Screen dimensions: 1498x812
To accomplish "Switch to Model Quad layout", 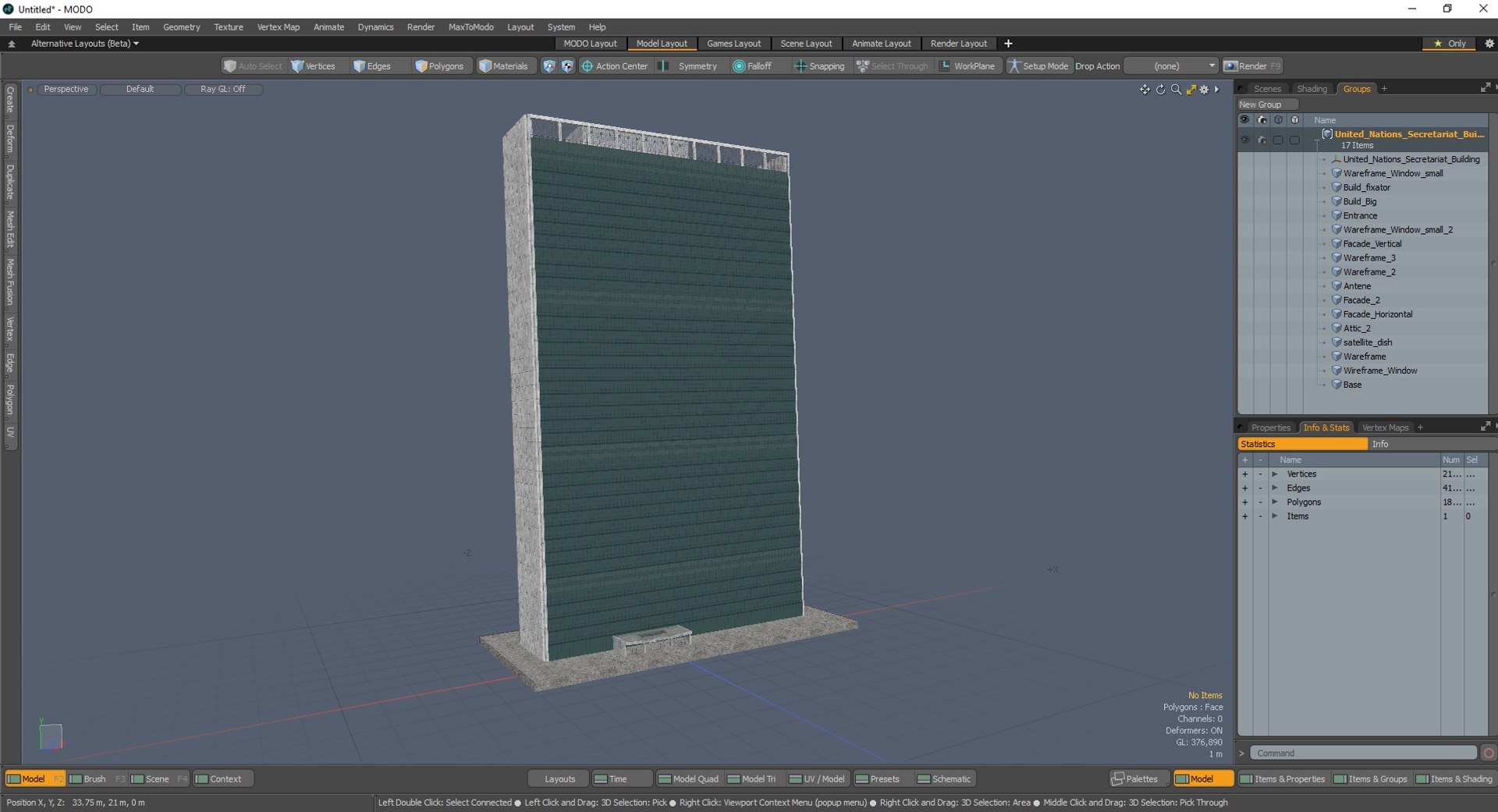I will [x=688, y=778].
